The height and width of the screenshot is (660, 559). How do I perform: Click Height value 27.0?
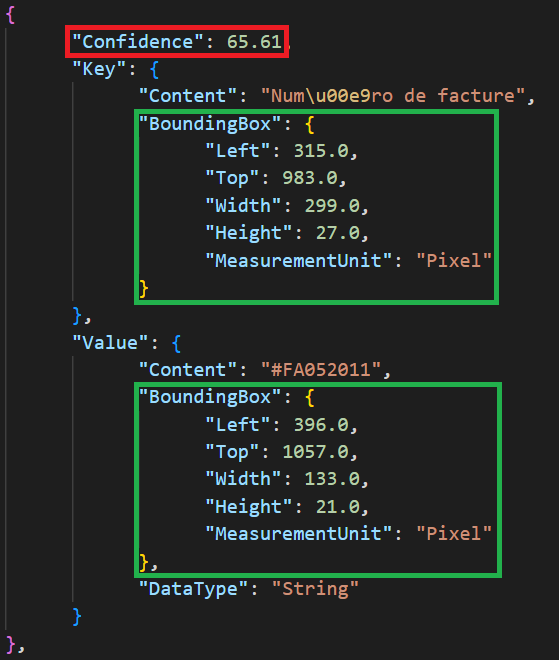pos(338,233)
